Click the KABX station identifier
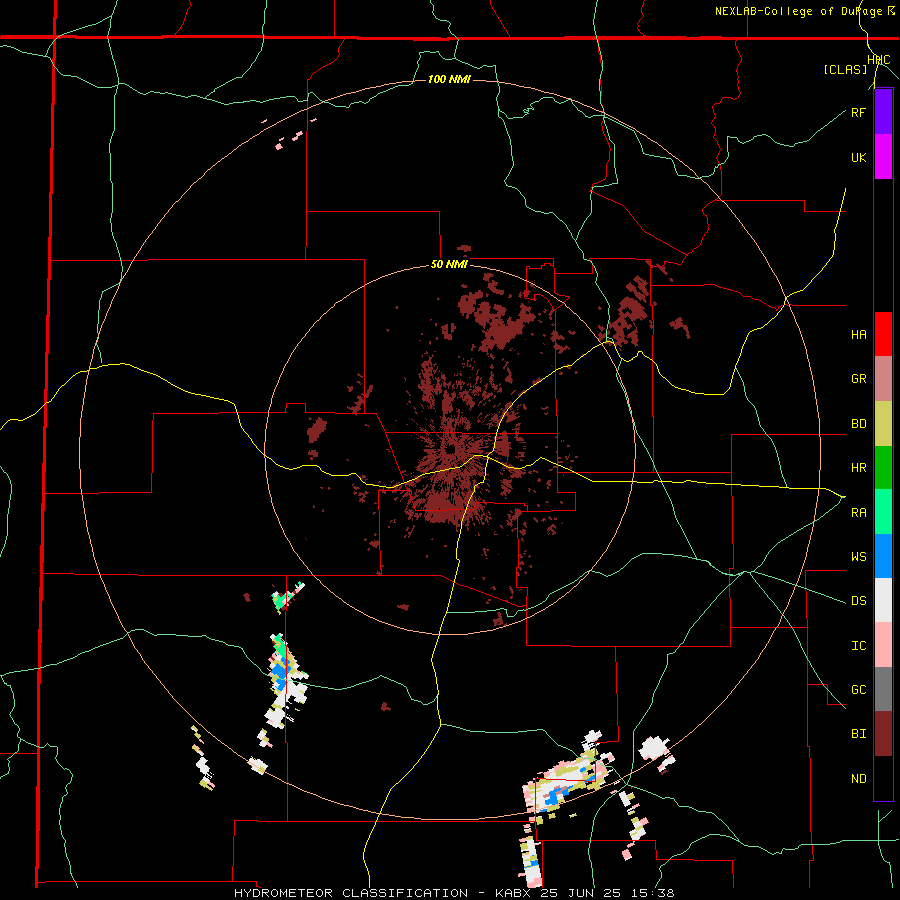 (514, 893)
